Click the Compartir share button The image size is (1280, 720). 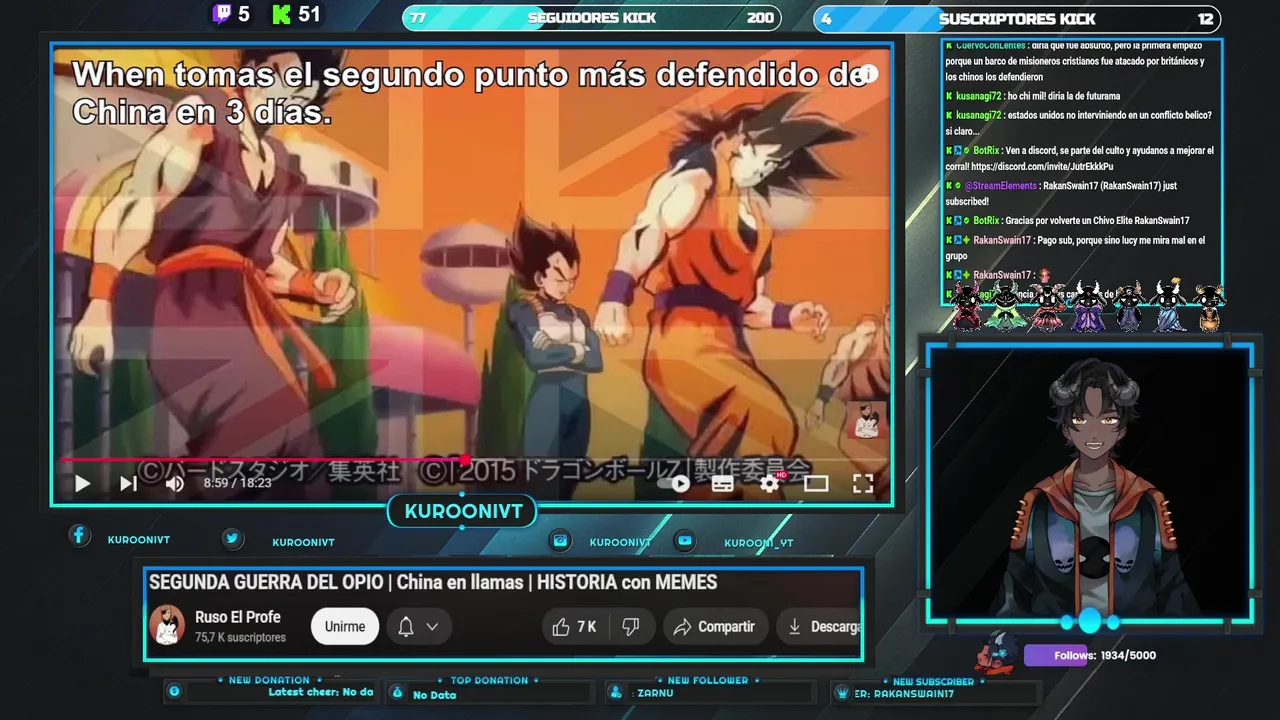[714, 627]
